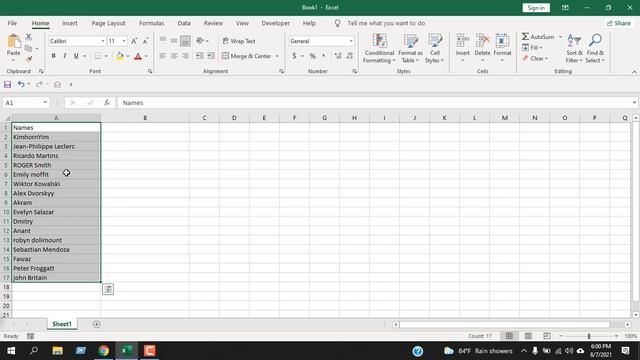Toggle align text right
Screen dimensions: 640x360
click(x=185, y=56)
